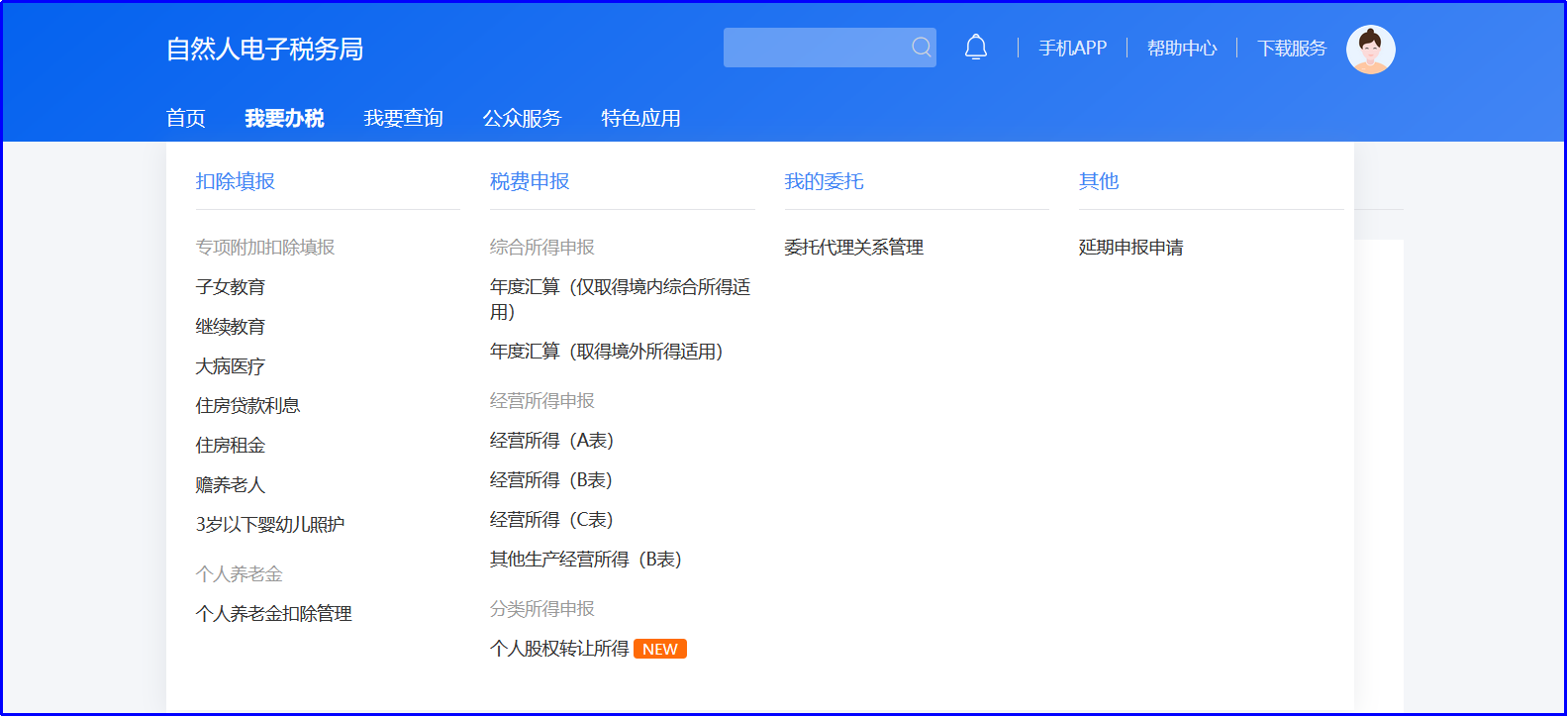
Task: Go to the 首页 tab
Action: 186,119
